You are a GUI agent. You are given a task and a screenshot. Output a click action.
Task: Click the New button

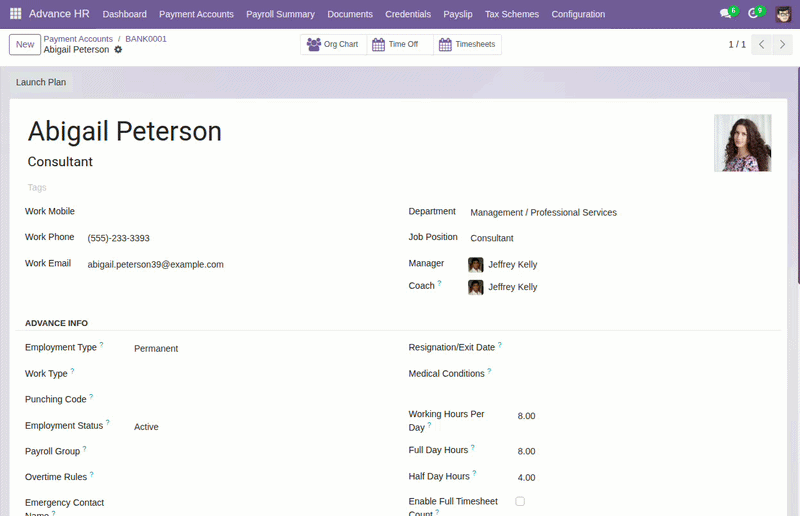[x=24, y=44]
